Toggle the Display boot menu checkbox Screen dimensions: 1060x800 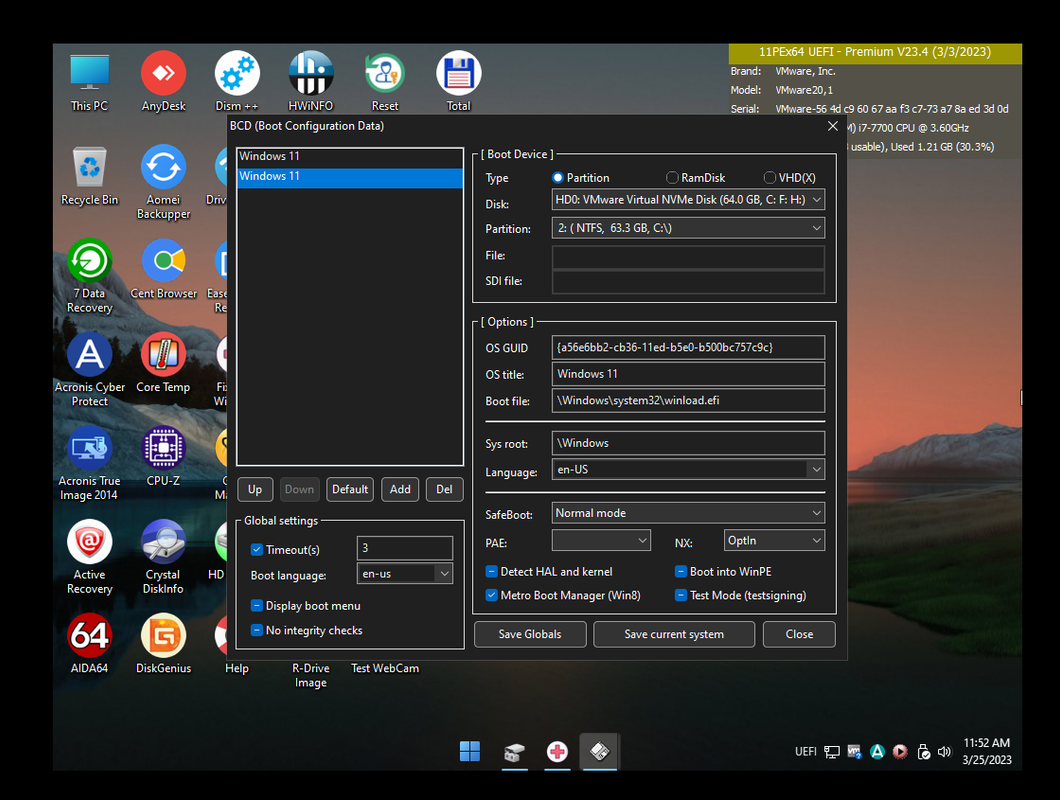coord(257,606)
